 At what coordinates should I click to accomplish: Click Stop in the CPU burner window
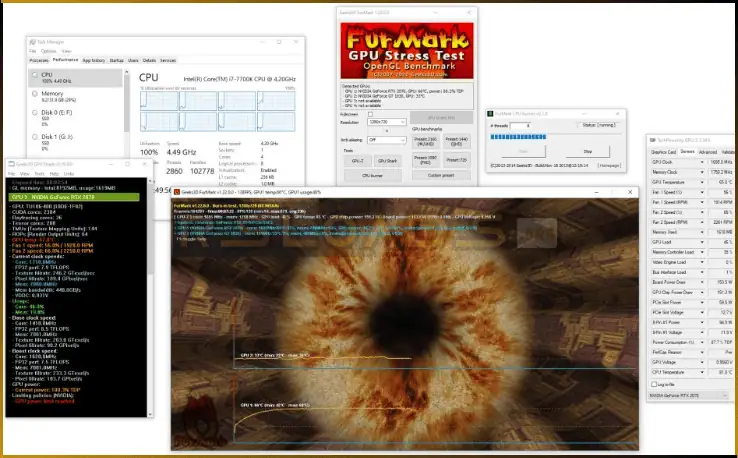(587, 151)
